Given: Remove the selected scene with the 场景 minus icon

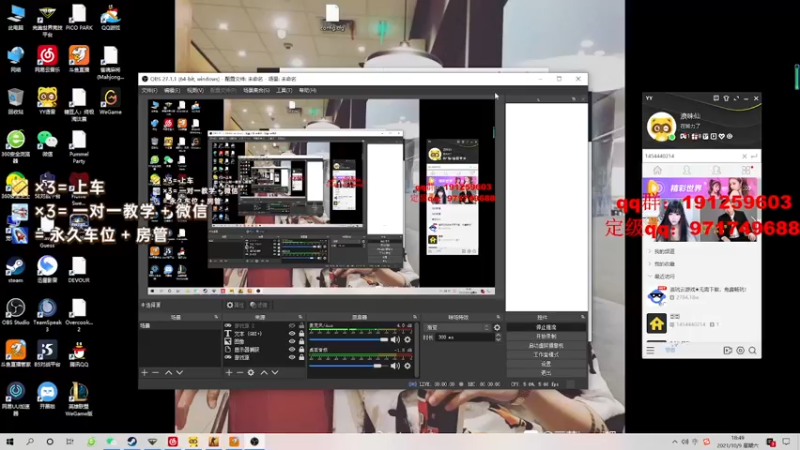Looking at the screenshot, I should [156, 373].
